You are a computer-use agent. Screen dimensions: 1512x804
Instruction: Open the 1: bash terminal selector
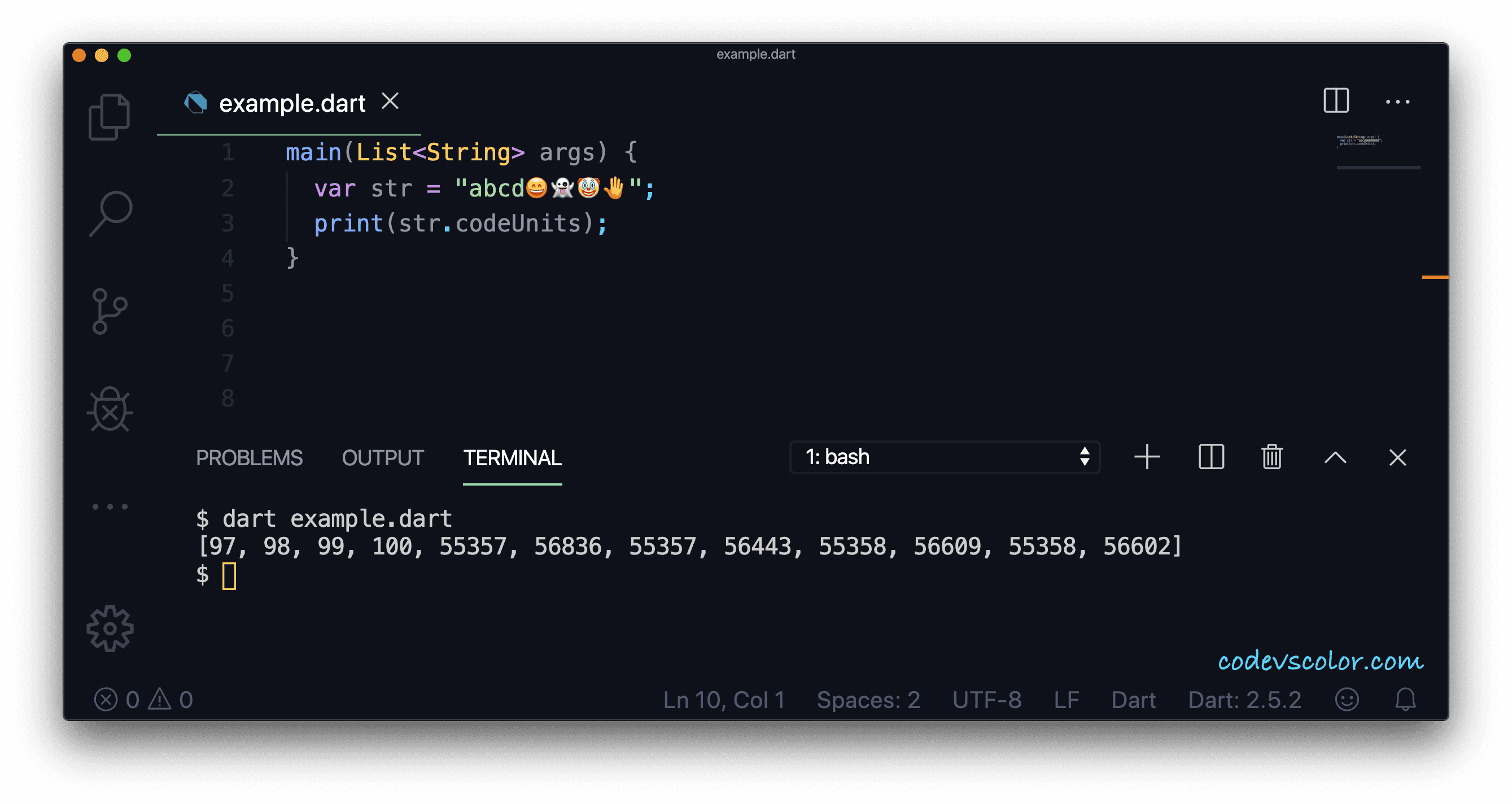coord(945,457)
